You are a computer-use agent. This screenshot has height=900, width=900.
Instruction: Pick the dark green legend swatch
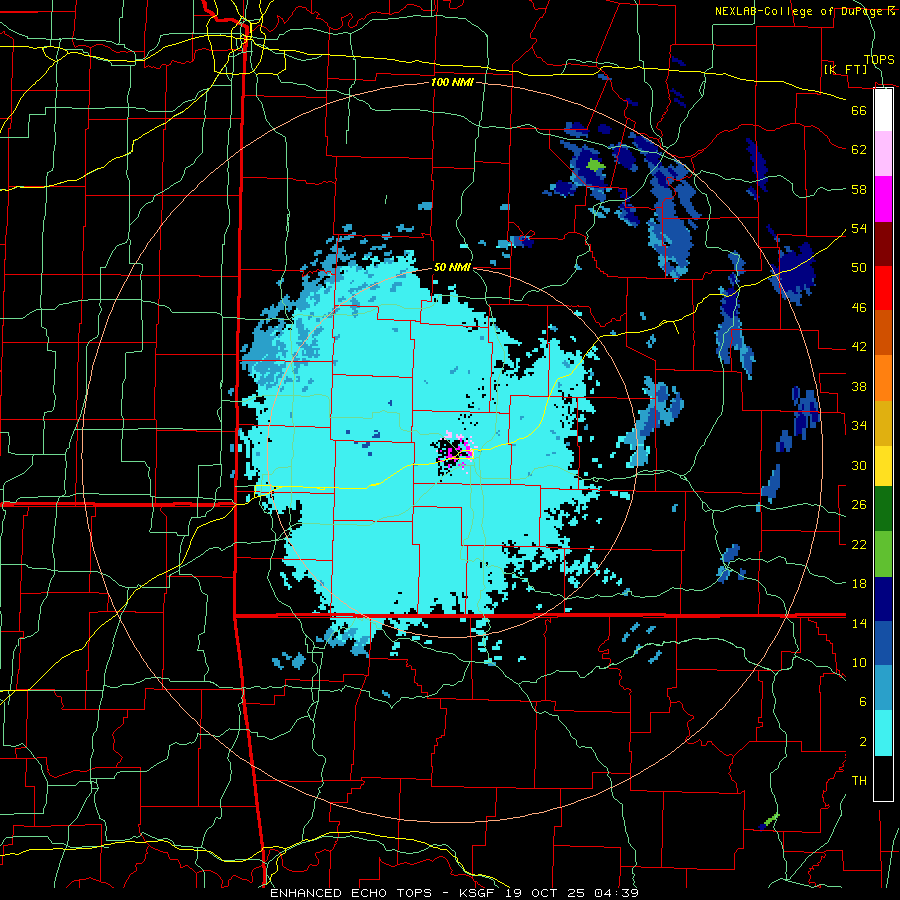(x=883, y=509)
